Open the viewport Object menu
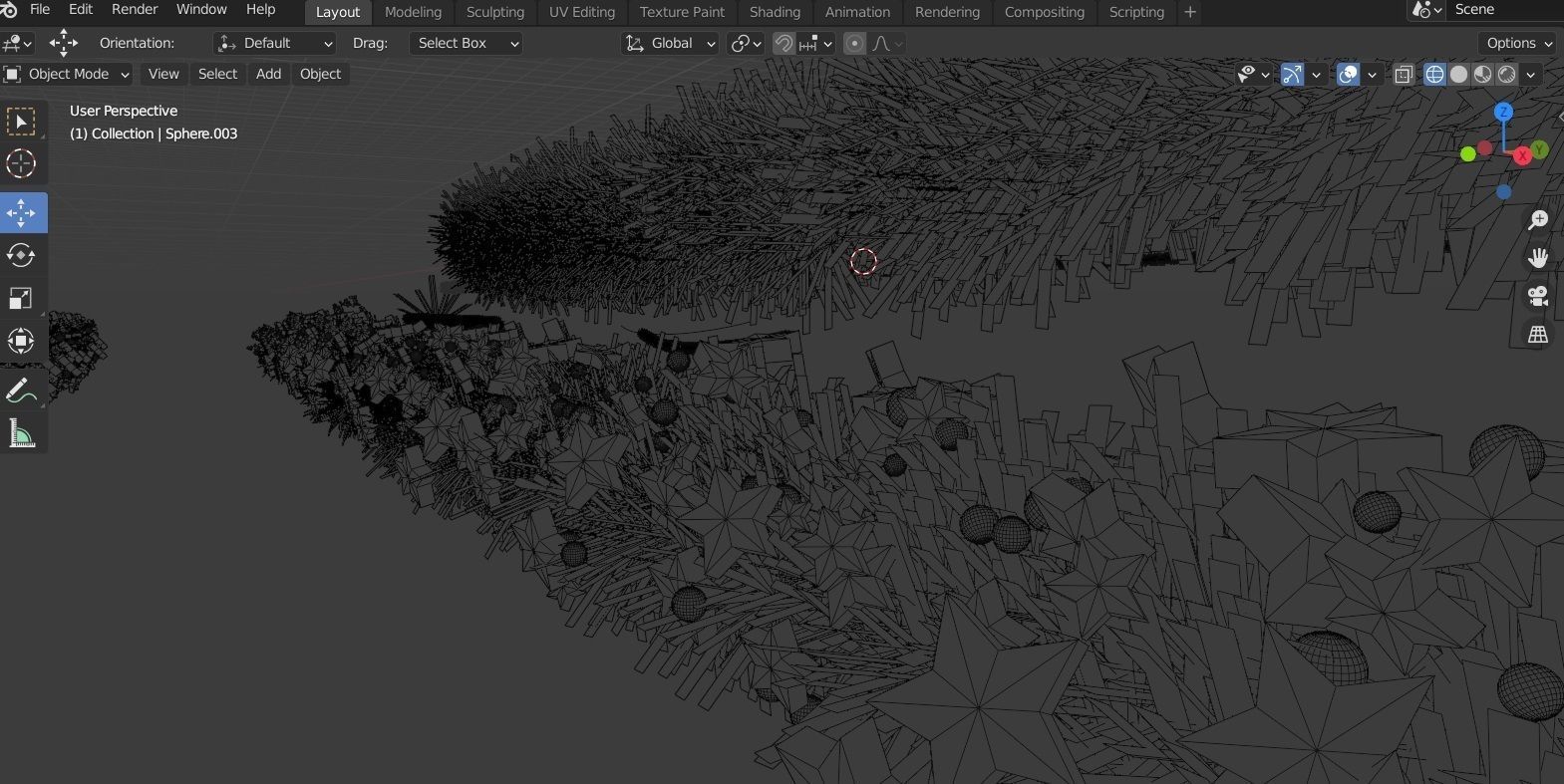1564x784 pixels. pos(320,74)
